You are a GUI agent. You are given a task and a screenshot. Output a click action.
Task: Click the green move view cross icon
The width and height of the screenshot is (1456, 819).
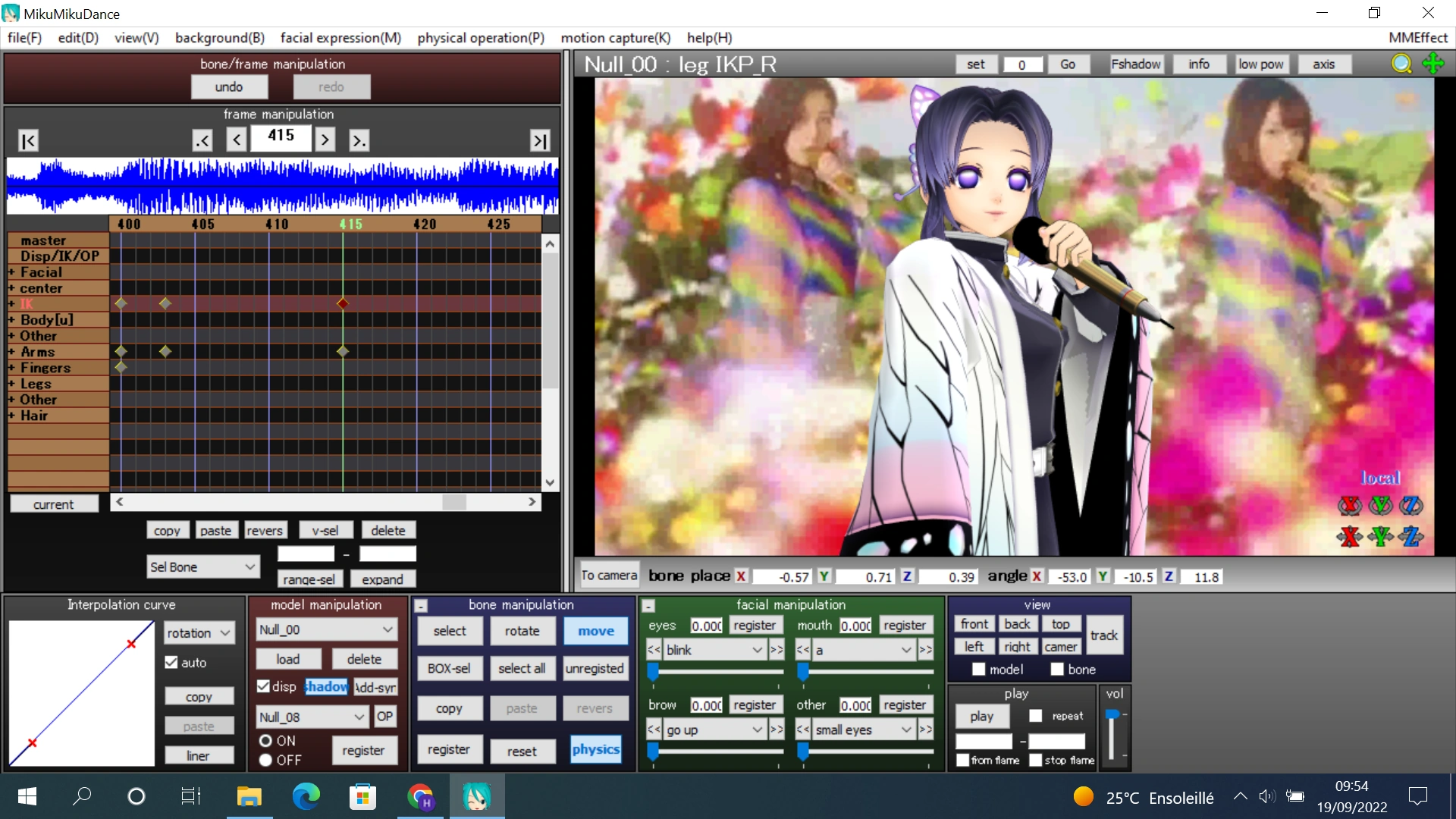click(1432, 64)
